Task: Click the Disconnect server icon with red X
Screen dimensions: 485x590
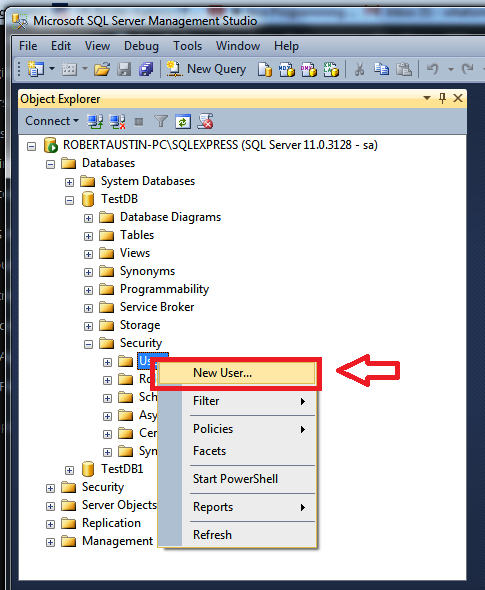Action: [117, 122]
